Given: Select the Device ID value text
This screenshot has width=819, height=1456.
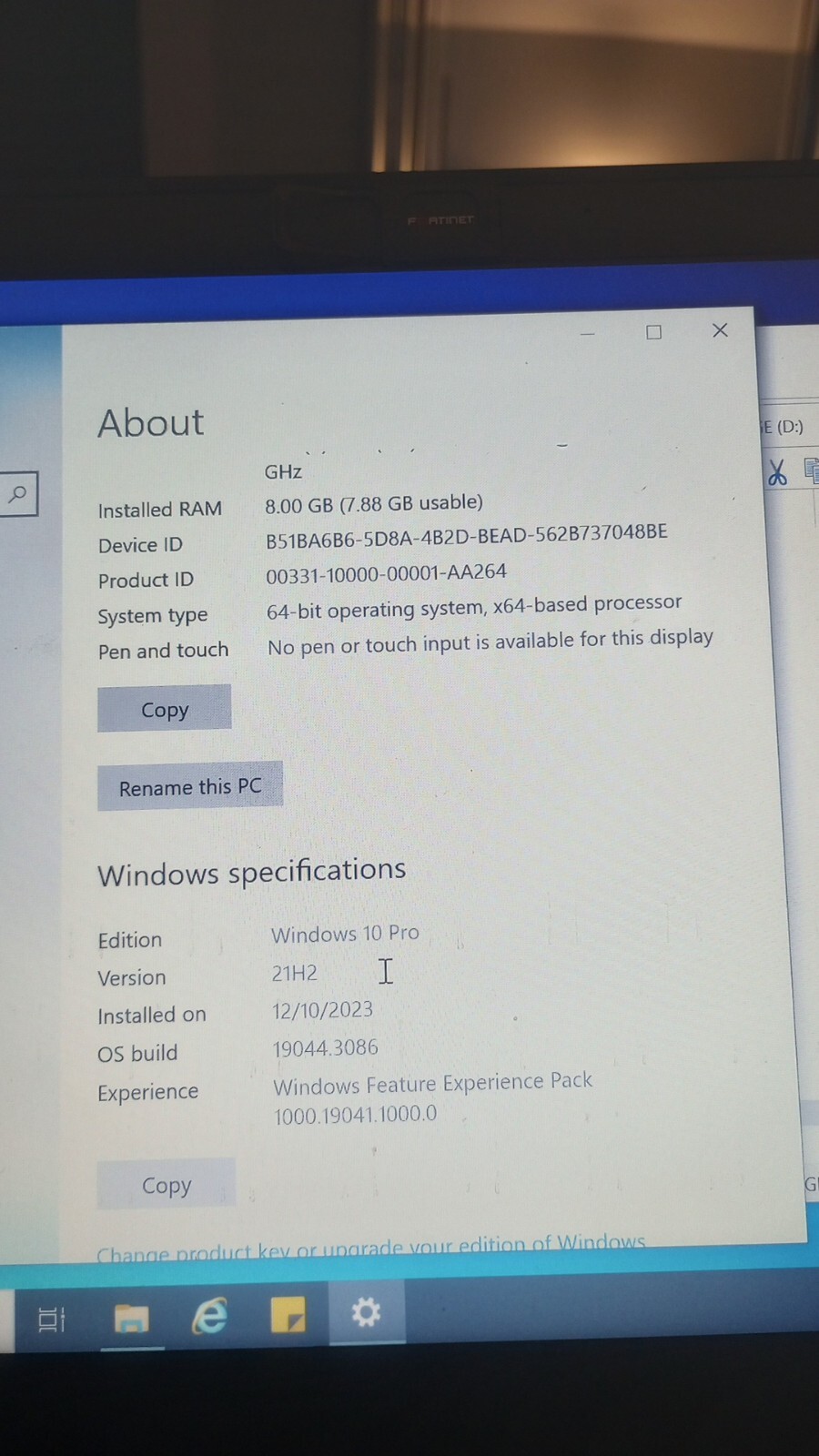Looking at the screenshot, I should pos(467,536).
